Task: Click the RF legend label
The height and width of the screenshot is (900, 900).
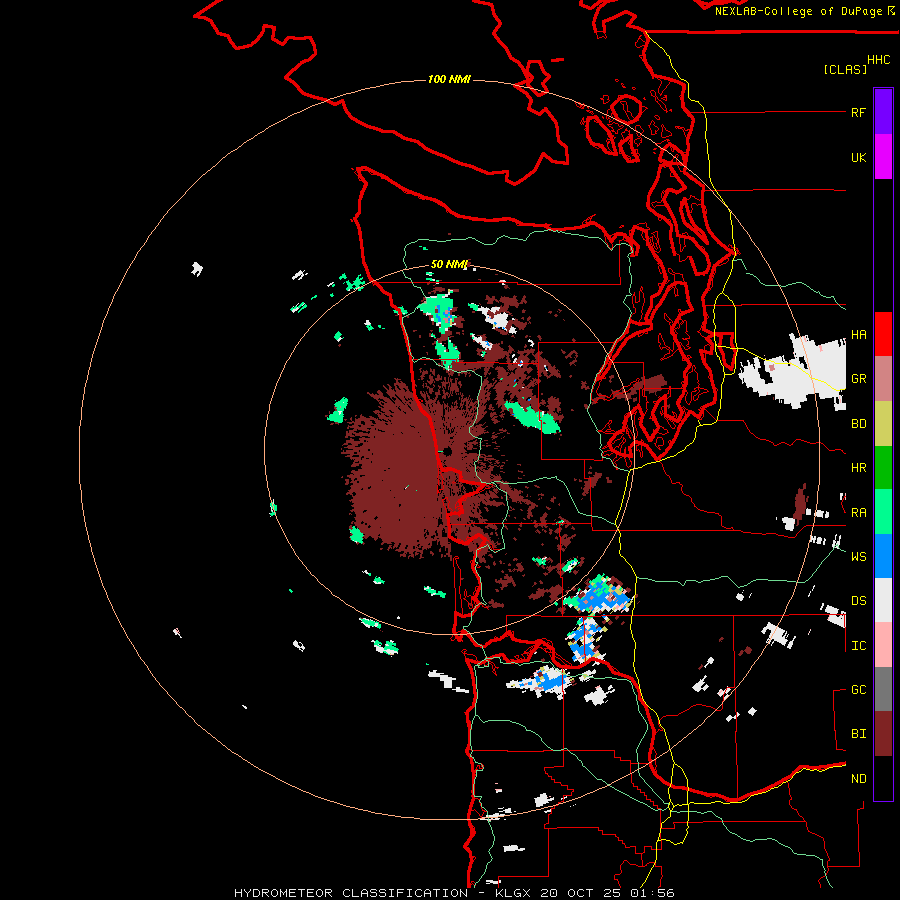Action: pyautogui.click(x=858, y=112)
